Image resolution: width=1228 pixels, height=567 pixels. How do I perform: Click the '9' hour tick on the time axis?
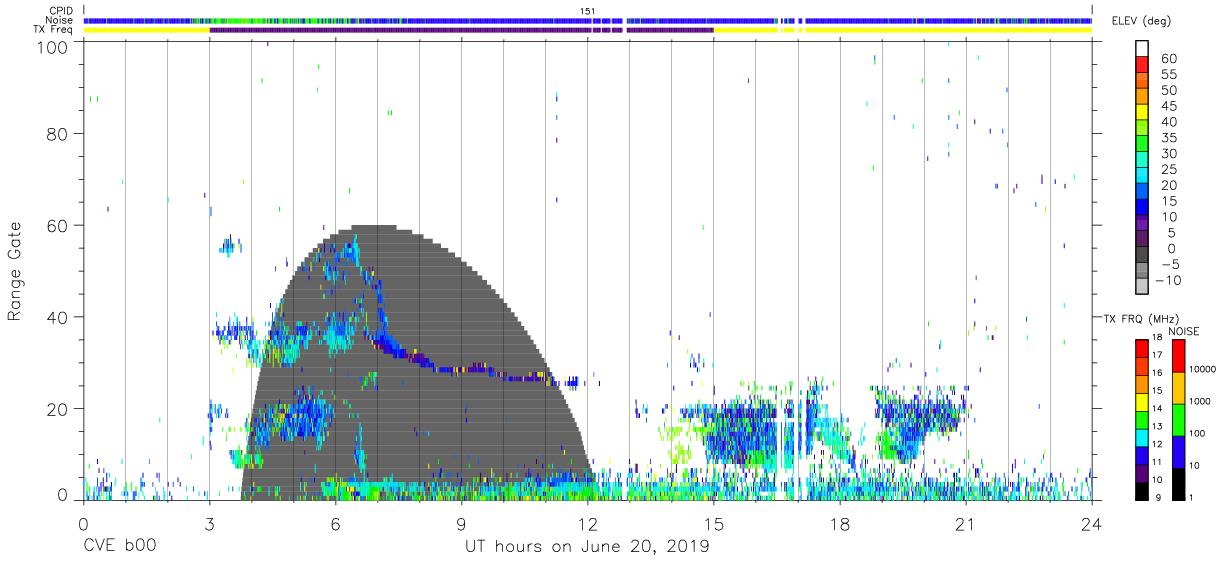[x=461, y=524]
